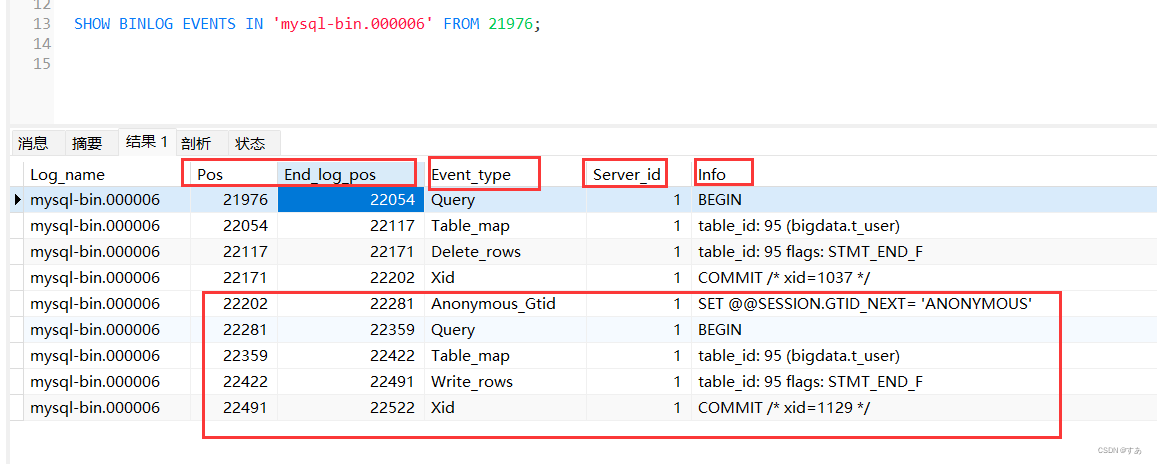Select End_log_pos cell 22359

tap(350, 330)
